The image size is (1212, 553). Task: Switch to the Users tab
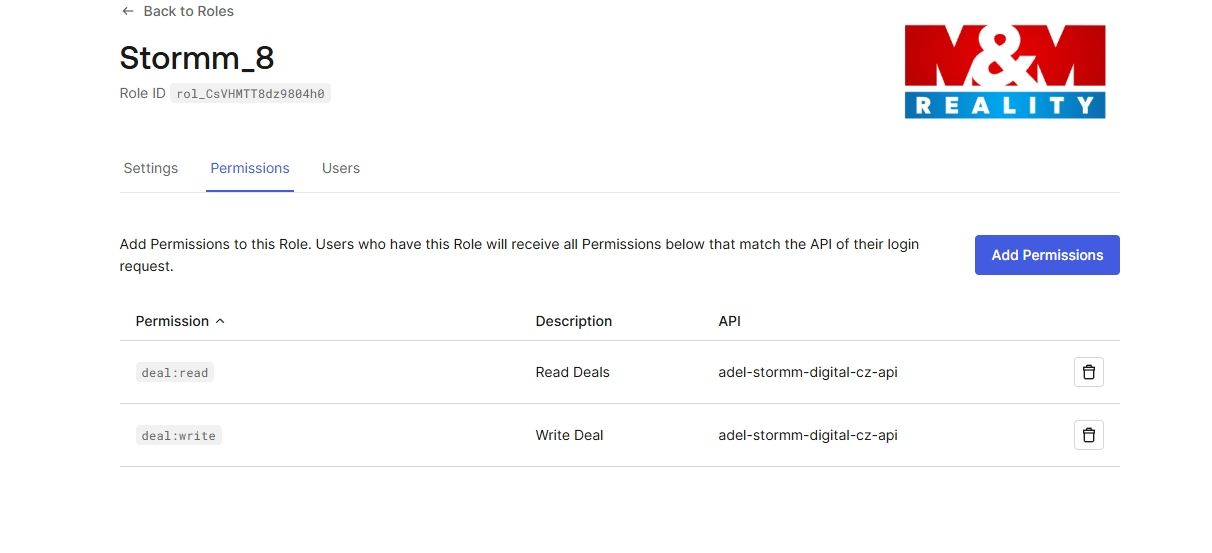341,168
